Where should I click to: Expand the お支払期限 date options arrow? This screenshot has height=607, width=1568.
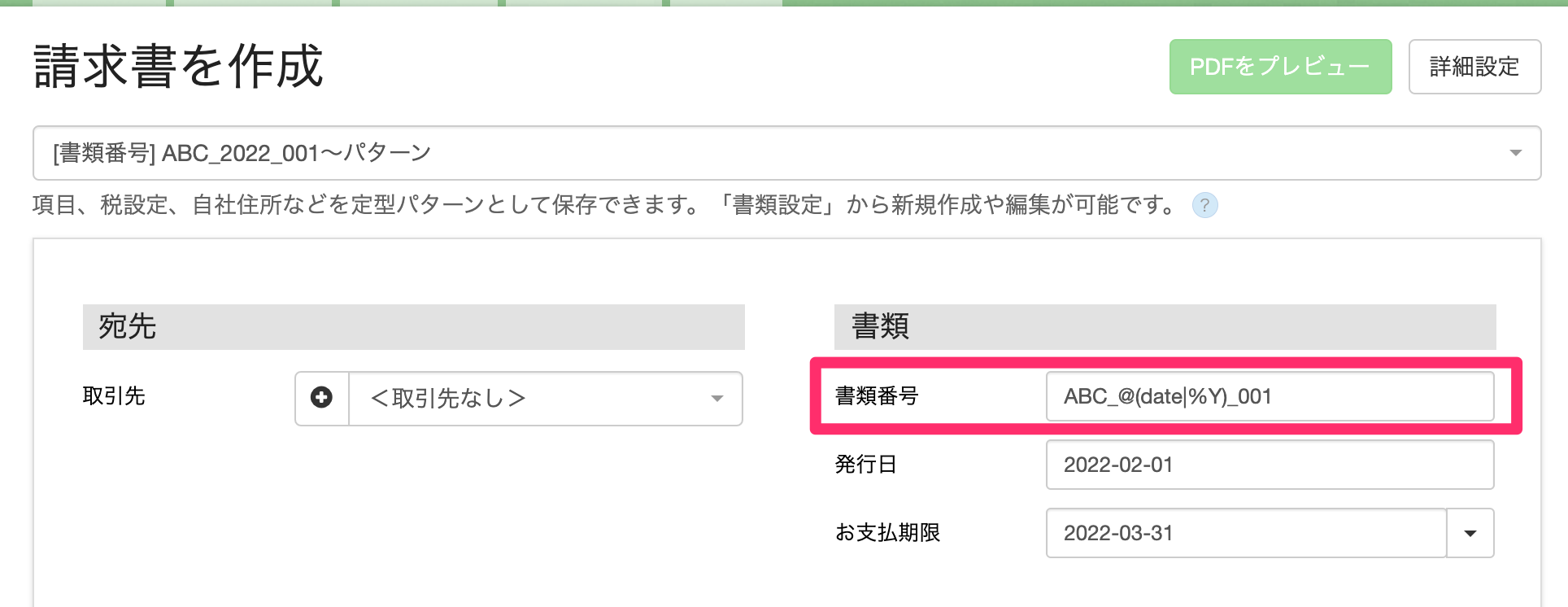tap(1470, 533)
